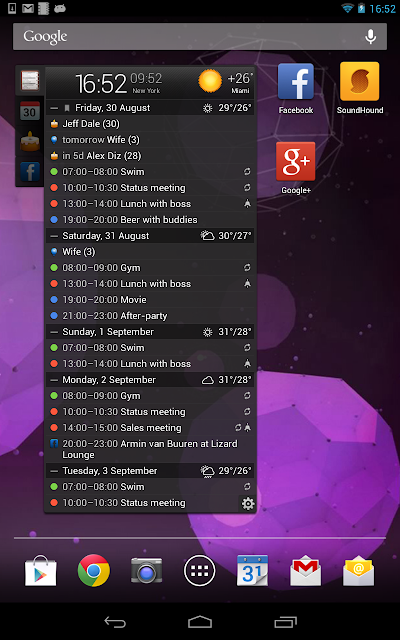Collapse the Friday, 30 August section
Viewport: 400px width, 640px height.
[53, 108]
